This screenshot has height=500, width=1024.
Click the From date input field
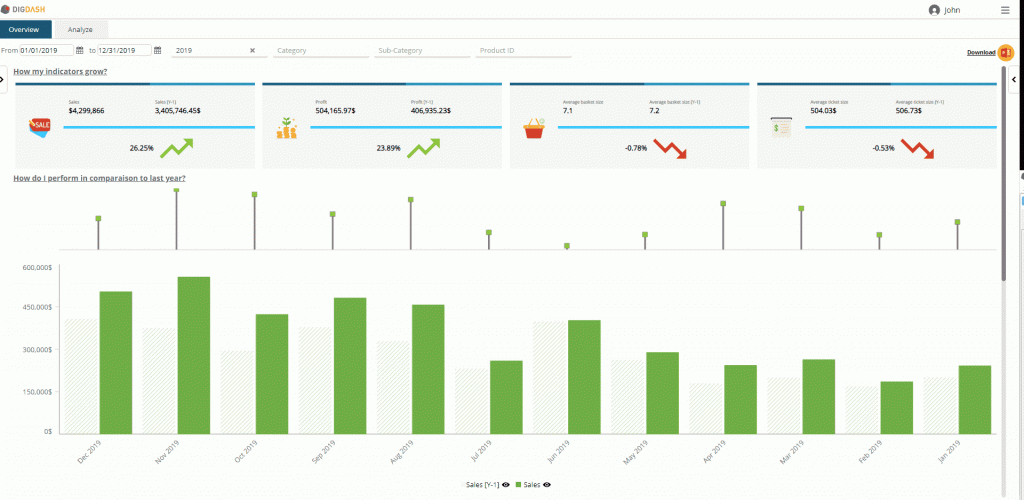click(47, 50)
